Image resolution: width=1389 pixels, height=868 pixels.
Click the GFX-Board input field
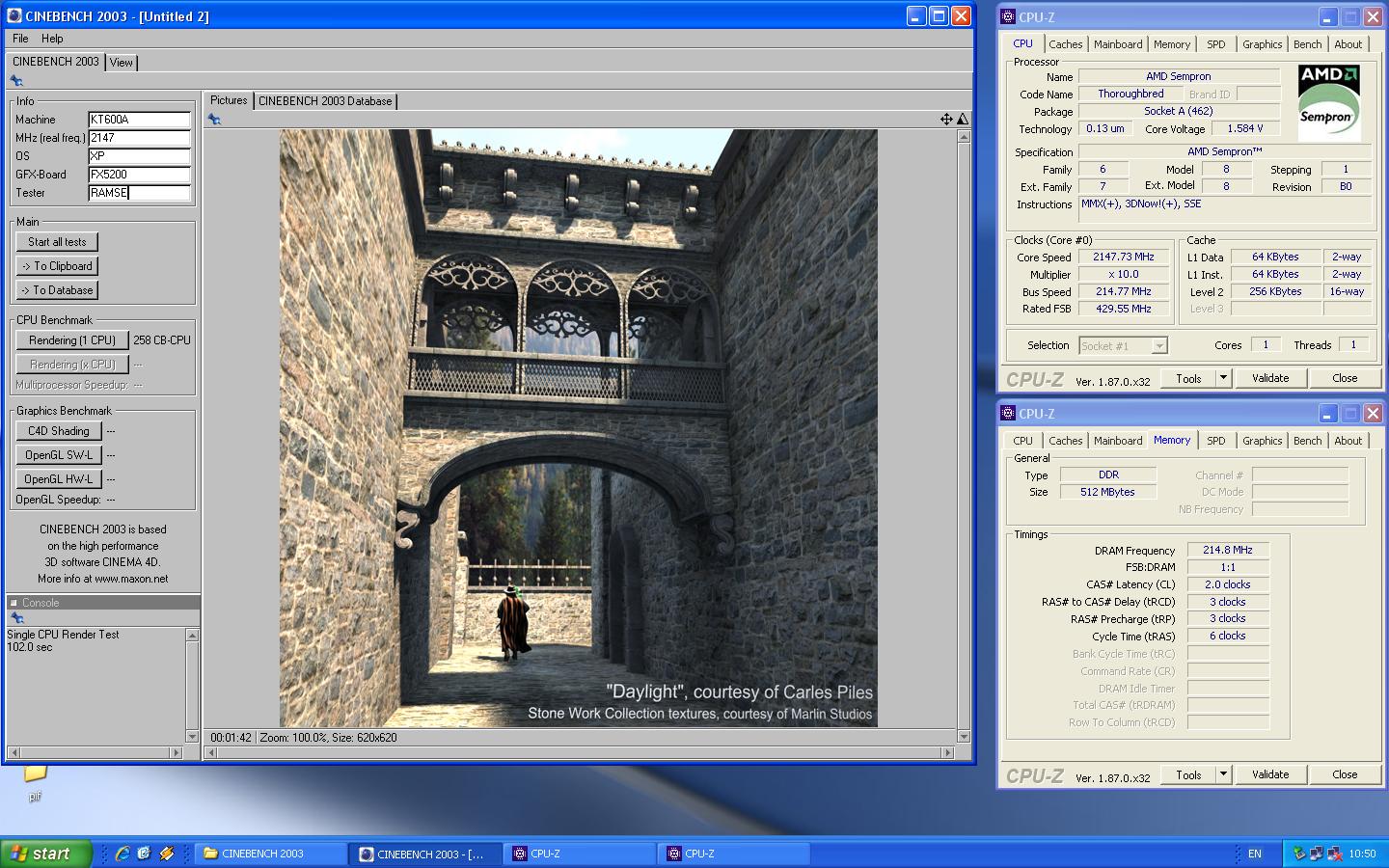[139, 175]
